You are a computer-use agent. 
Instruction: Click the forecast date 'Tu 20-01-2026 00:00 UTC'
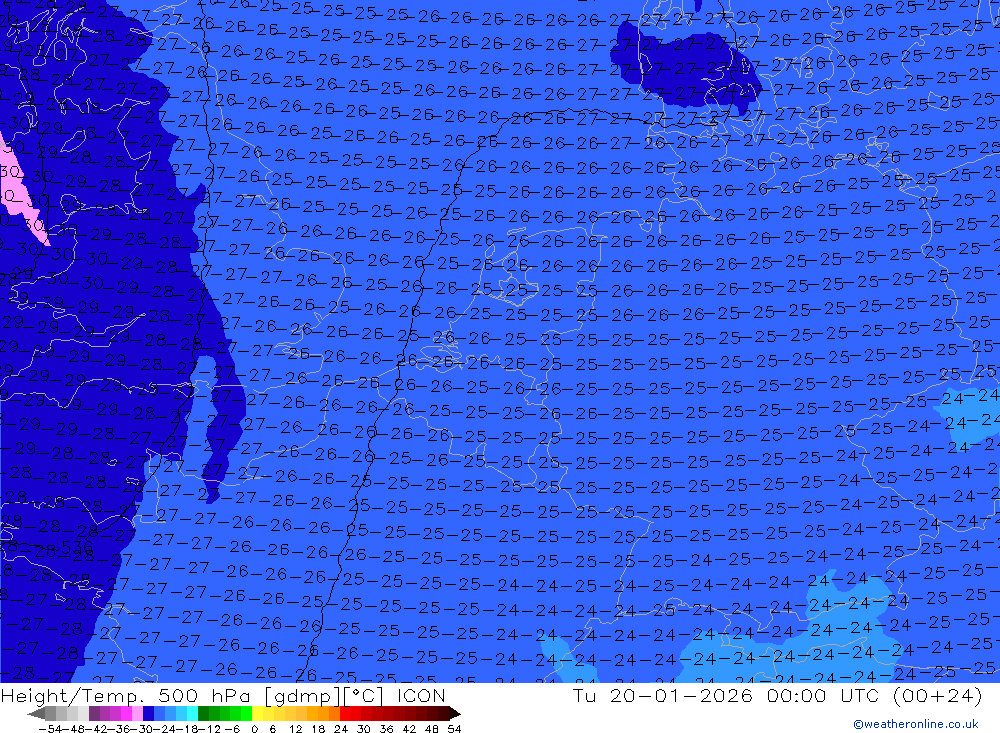click(x=728, y=695)
